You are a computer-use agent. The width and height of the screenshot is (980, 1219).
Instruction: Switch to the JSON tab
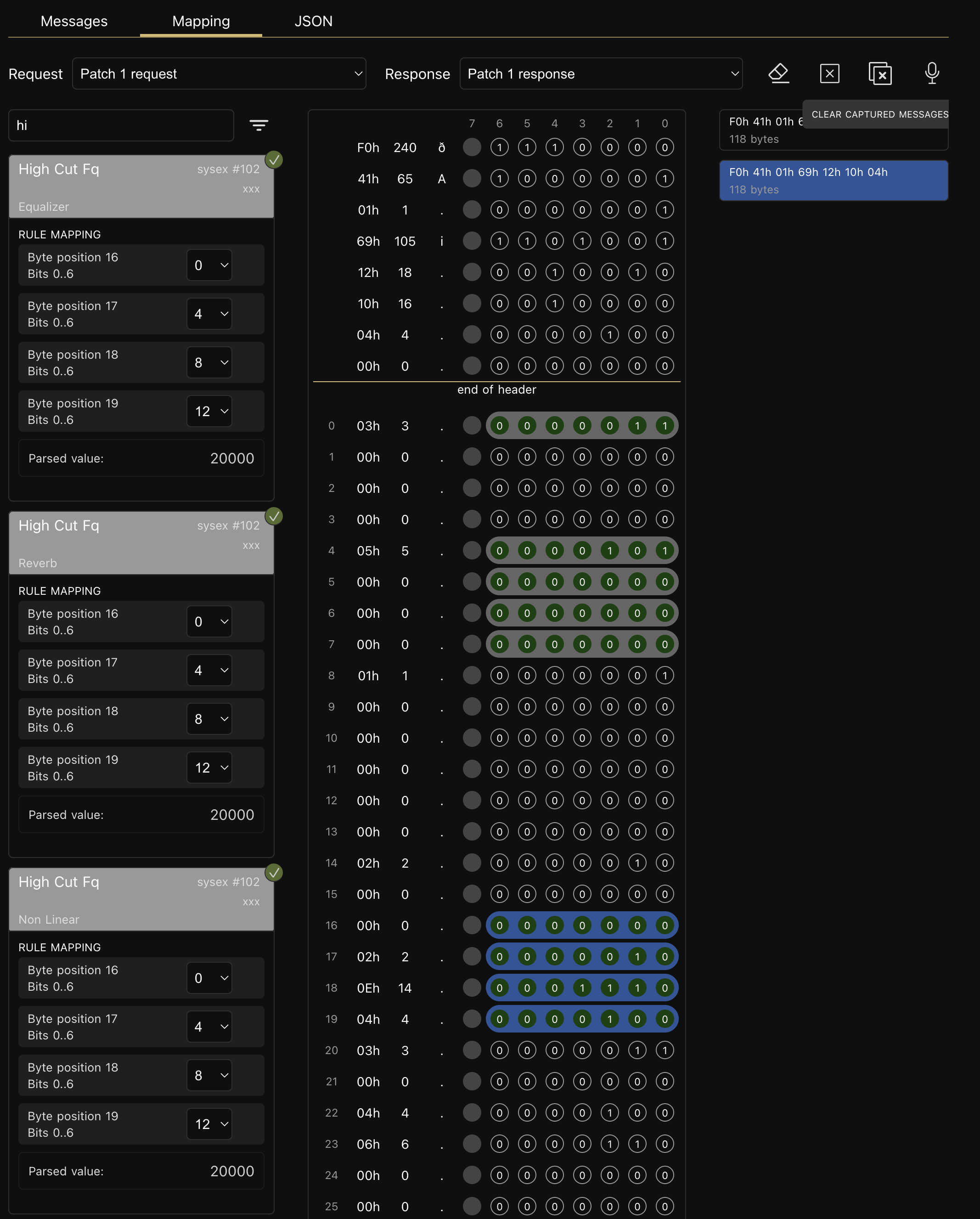313,22
